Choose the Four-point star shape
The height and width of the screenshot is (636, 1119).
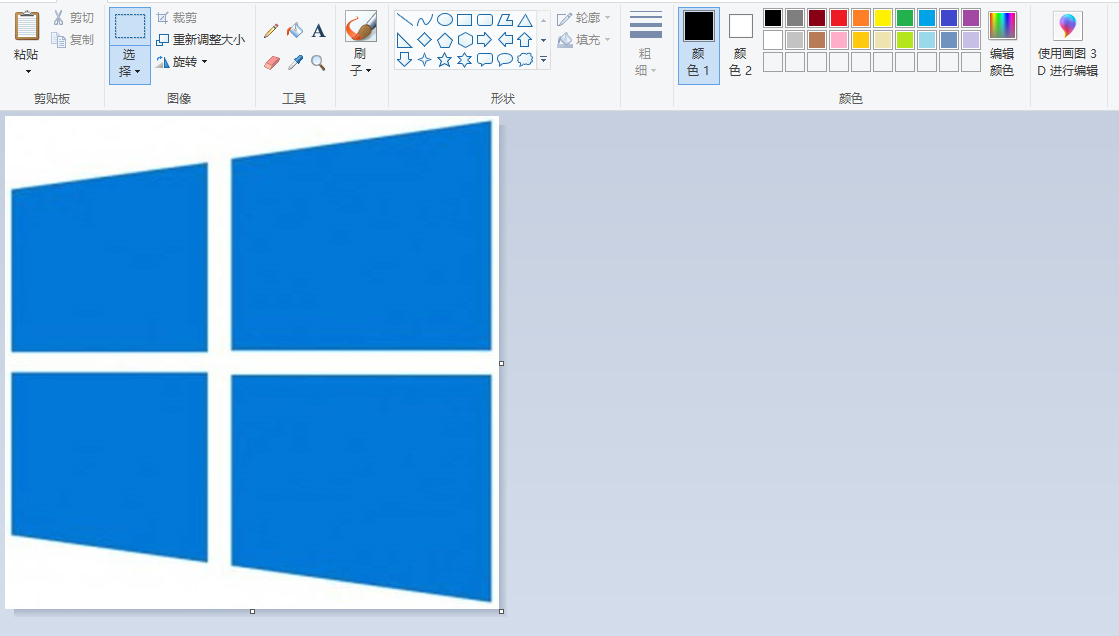pos(425,59)
